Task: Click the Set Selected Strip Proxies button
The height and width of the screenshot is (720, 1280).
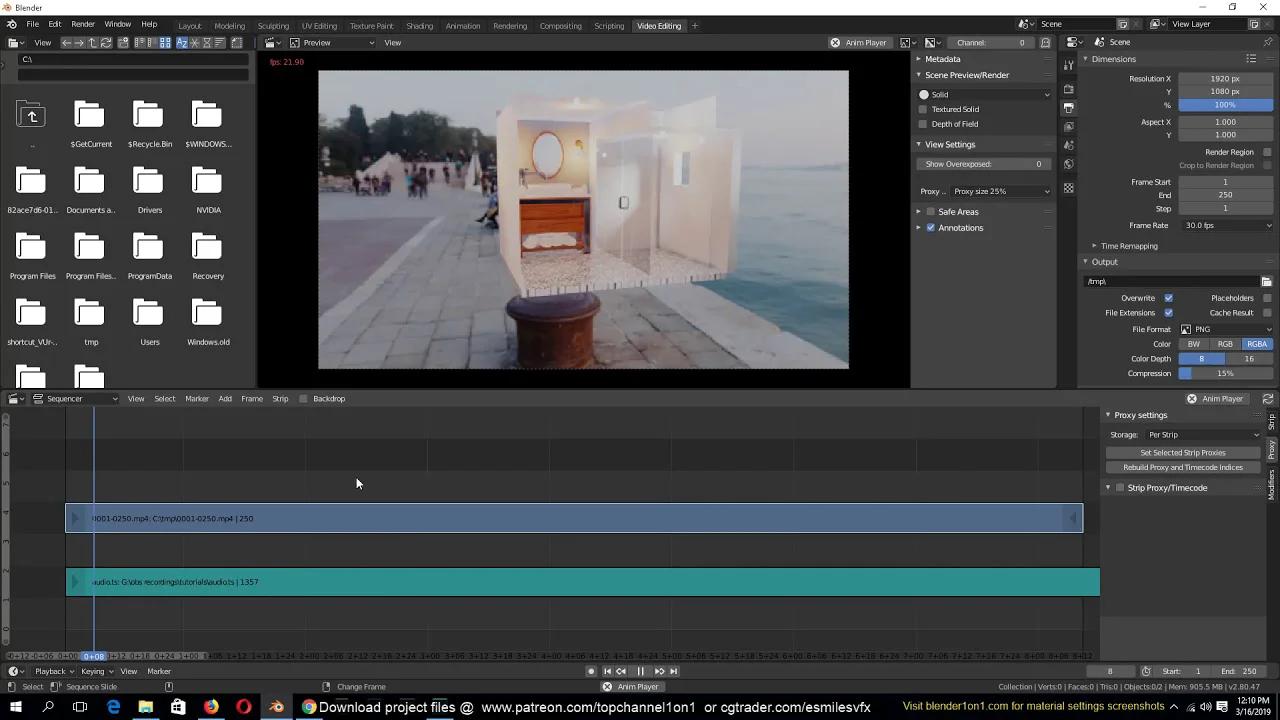Action: point(1183,452)
